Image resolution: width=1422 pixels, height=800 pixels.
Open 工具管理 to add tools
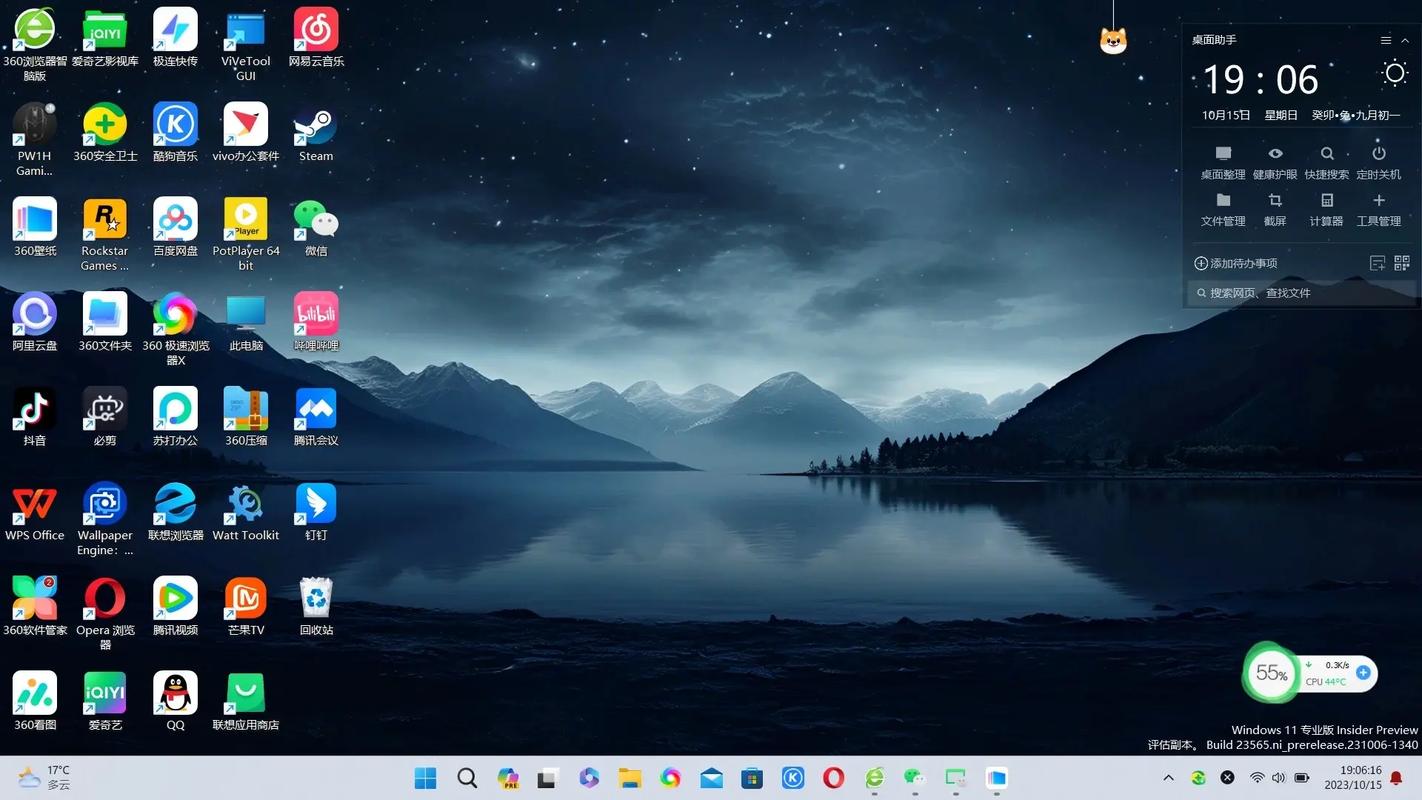[1379, 210]
